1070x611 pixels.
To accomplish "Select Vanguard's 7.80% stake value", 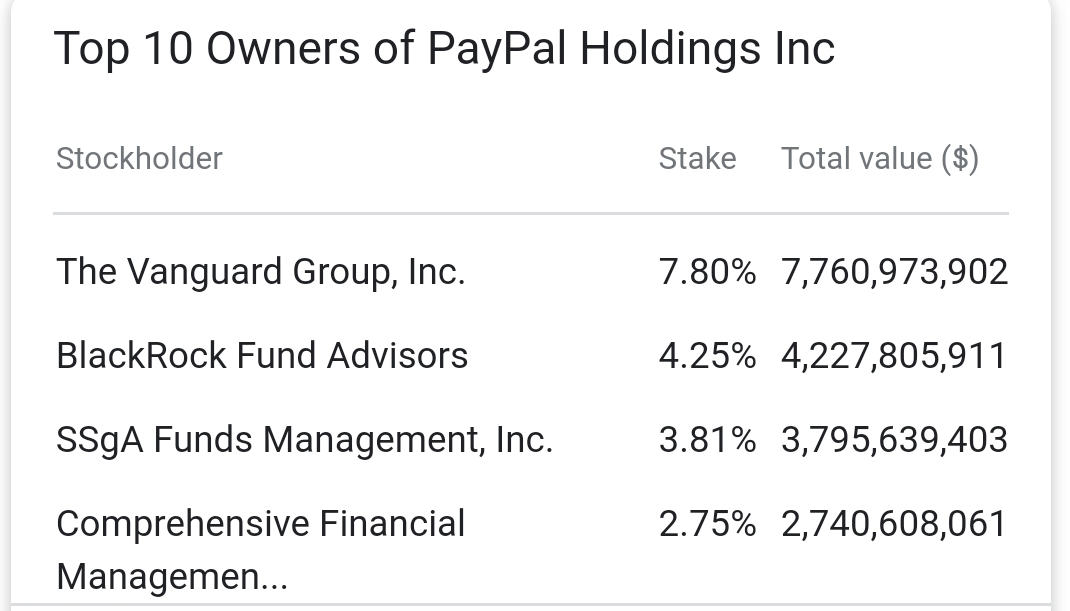I will [x=707, y=271].
